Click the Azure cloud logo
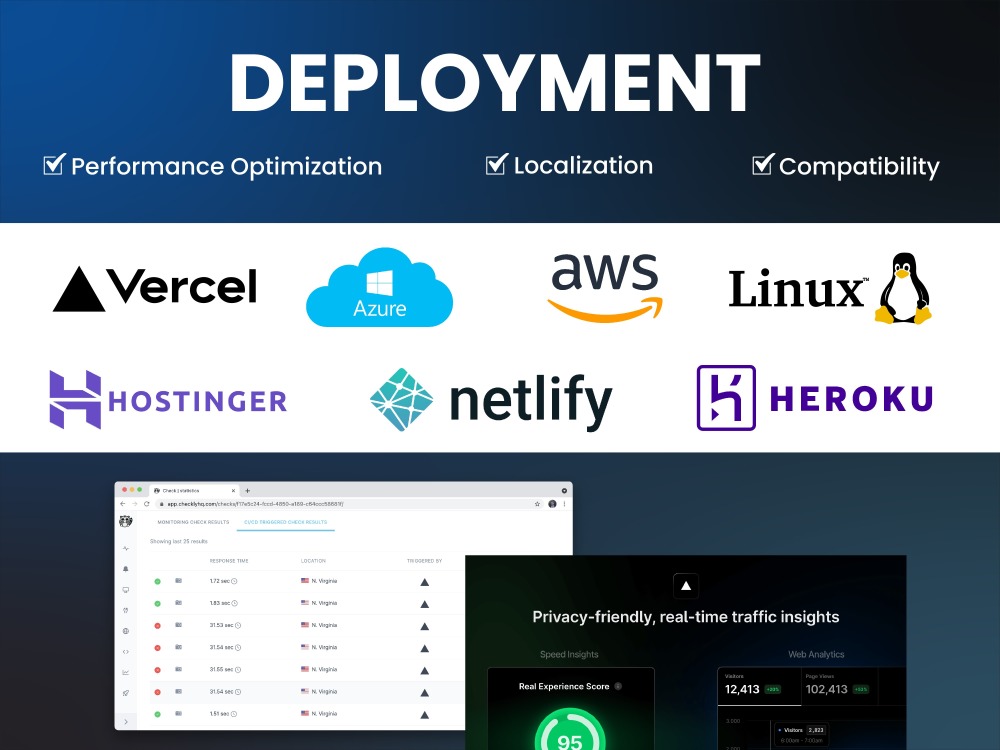 point(379,288)
